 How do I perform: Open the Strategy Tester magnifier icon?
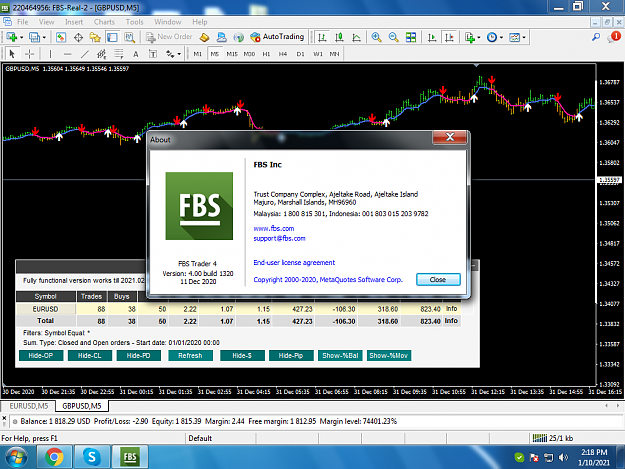129,37
